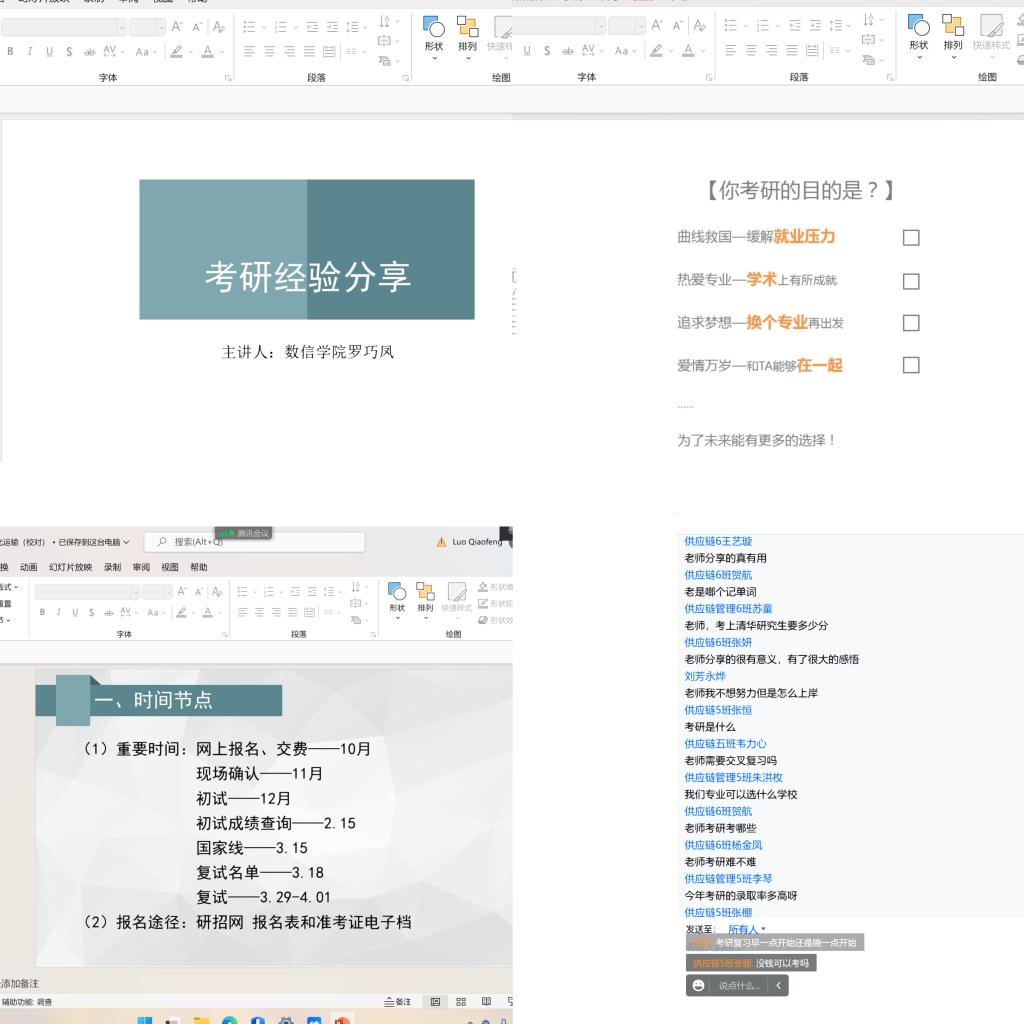
Task: Click 辅助功能: 调查 in the status bar
Action: click(27, 1002)
